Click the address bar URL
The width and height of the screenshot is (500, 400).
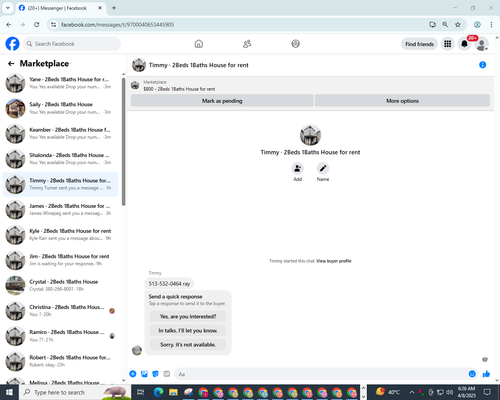click(x=117, y=25)
